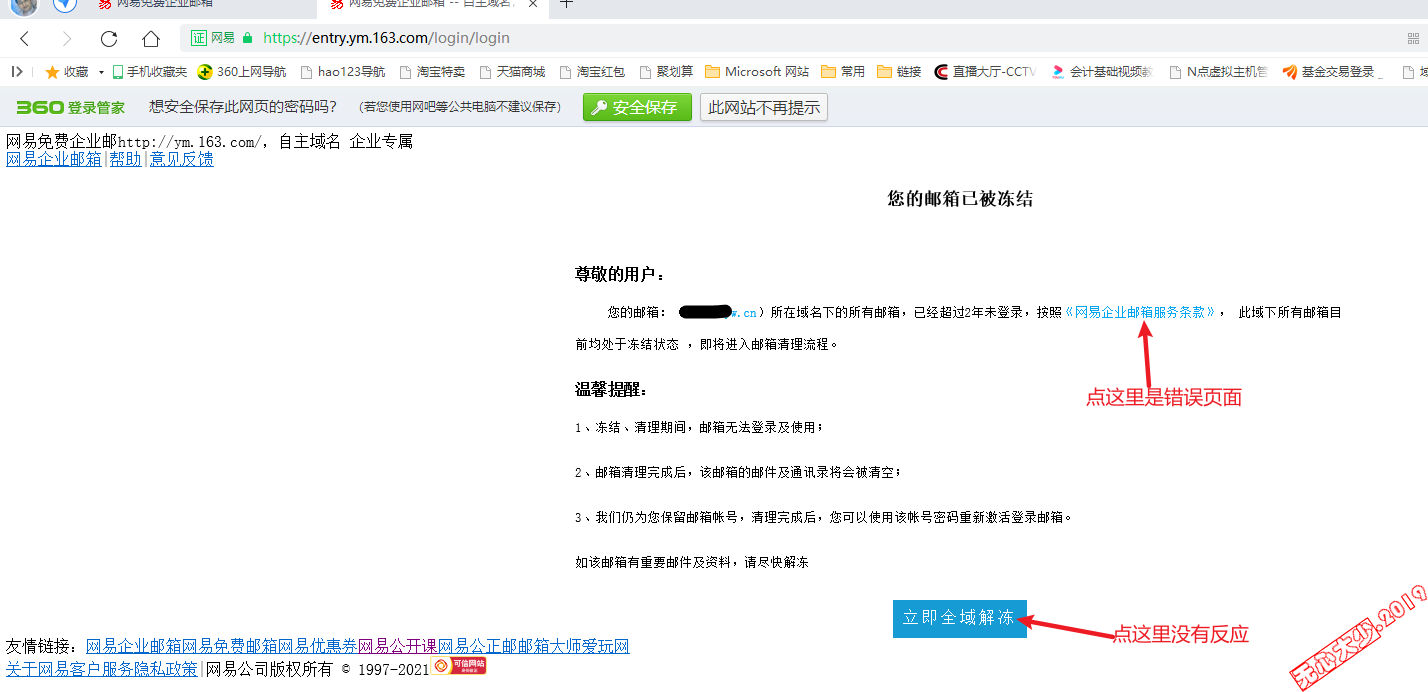Click the 360登录管家 logo

click(x=70, y=107)
